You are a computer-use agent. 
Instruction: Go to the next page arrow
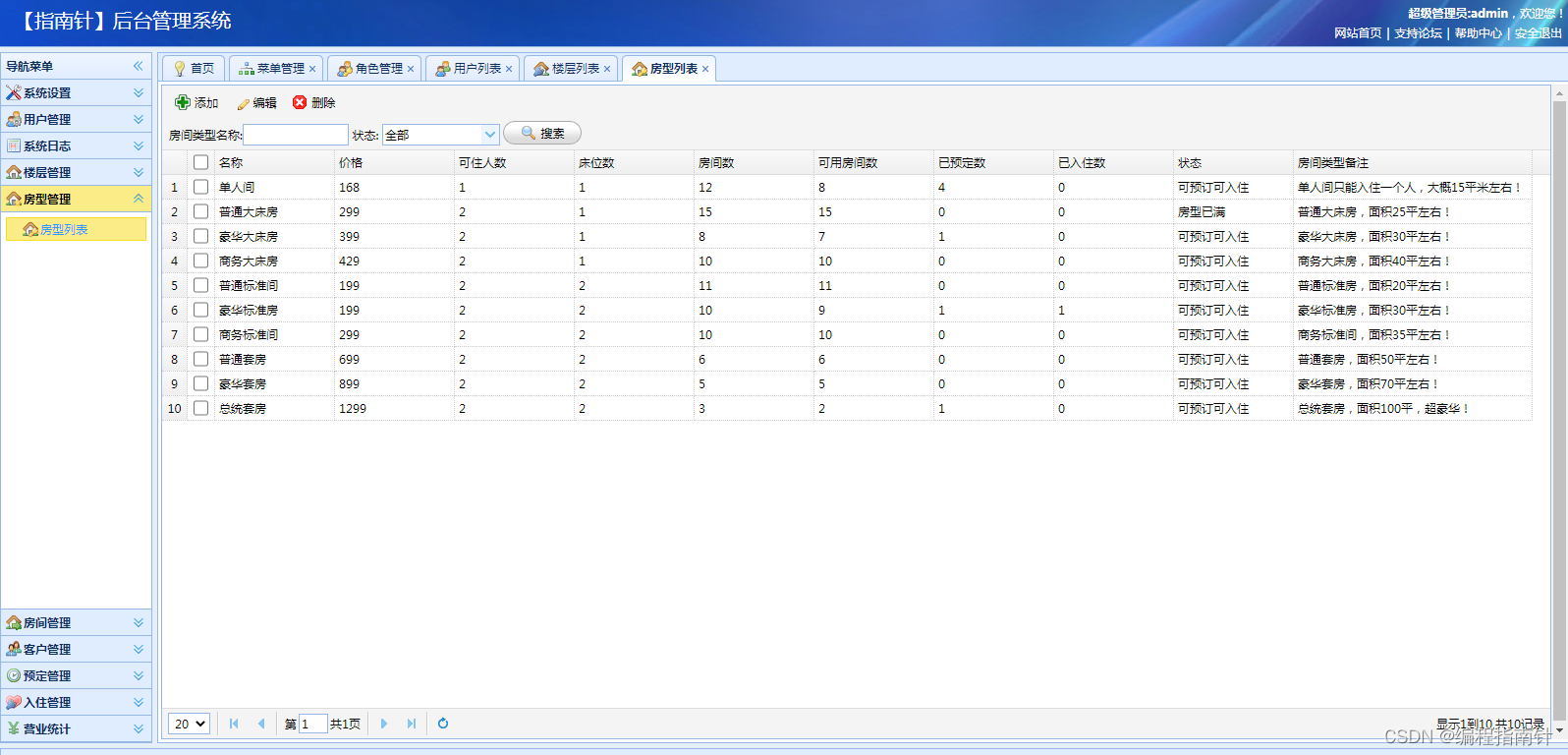pyautogui.click(x=384, y=724)
